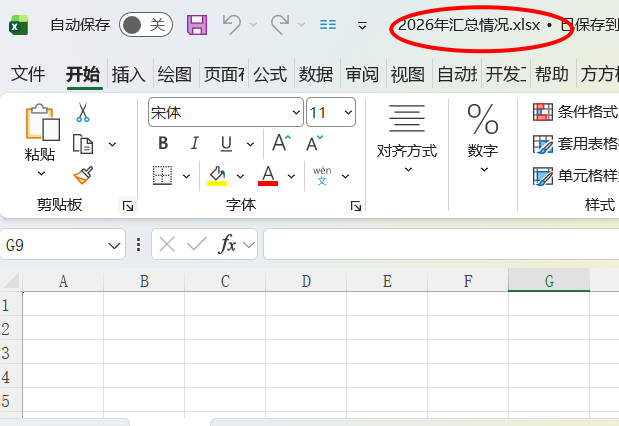Open the font name dropdown
The image size is (619, 426).
(295, 113)
